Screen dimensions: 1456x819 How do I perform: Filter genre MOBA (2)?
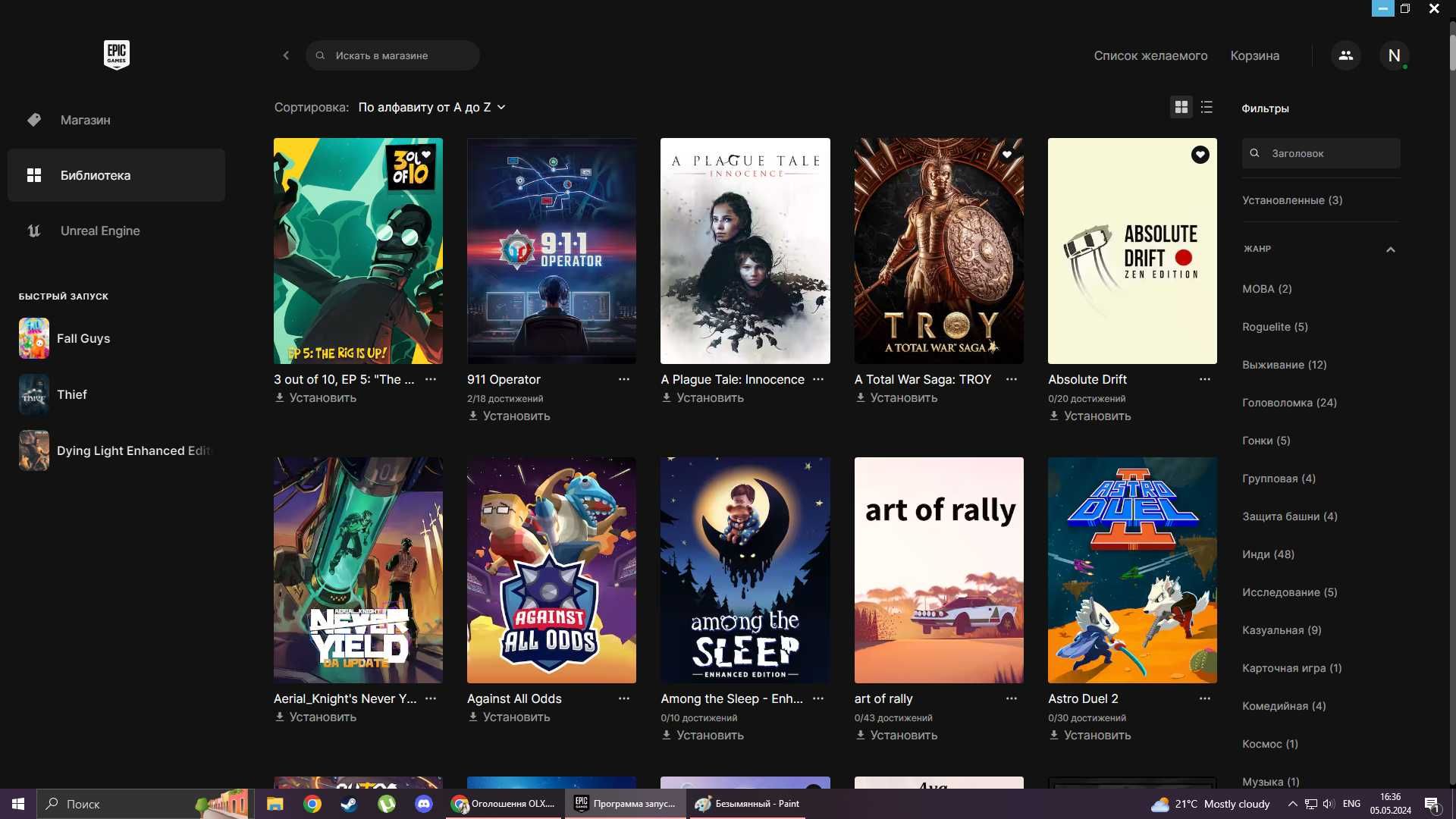[1266, 289]
